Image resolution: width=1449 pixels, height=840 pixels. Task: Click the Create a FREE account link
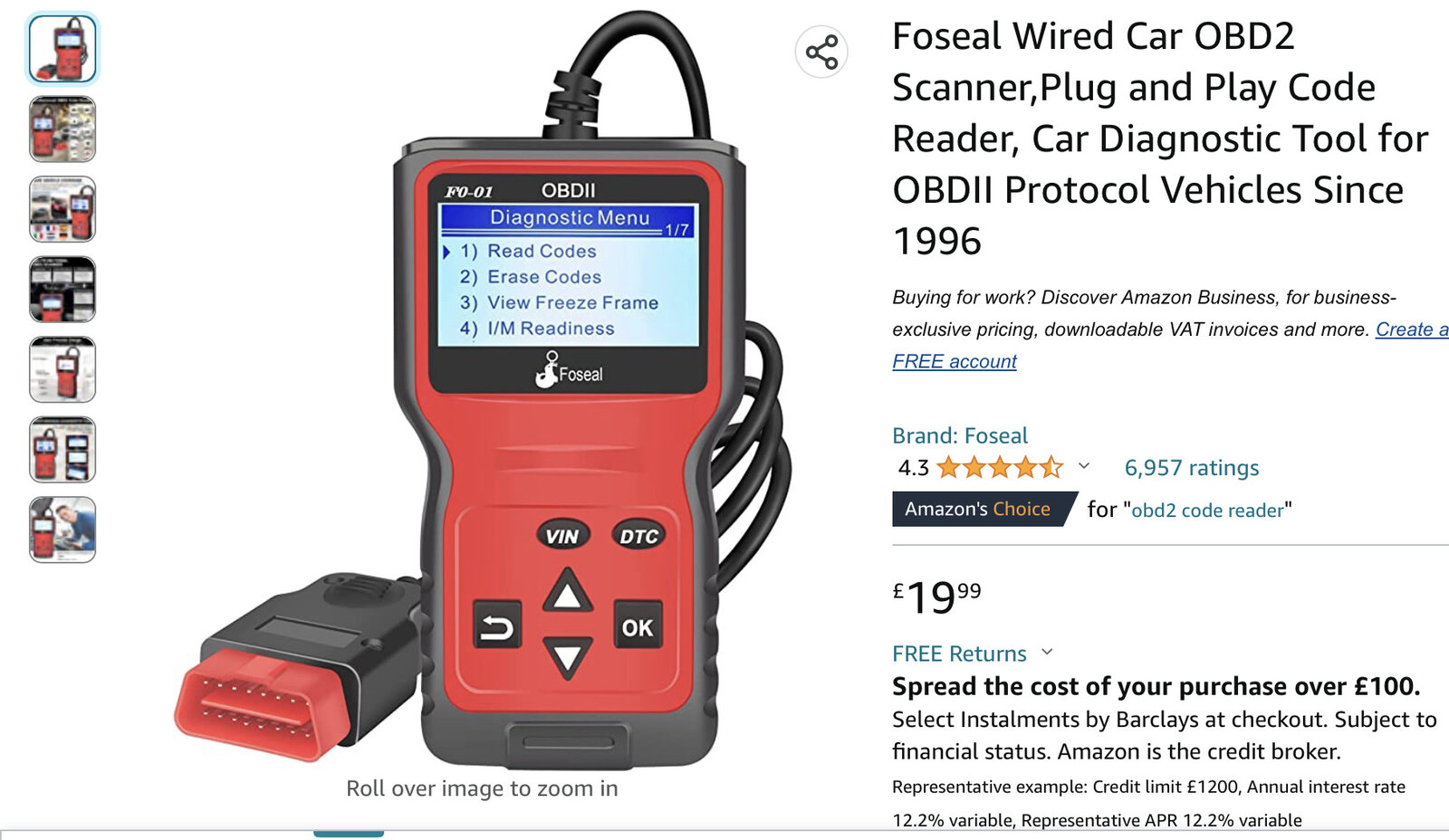coord(1170,345)
